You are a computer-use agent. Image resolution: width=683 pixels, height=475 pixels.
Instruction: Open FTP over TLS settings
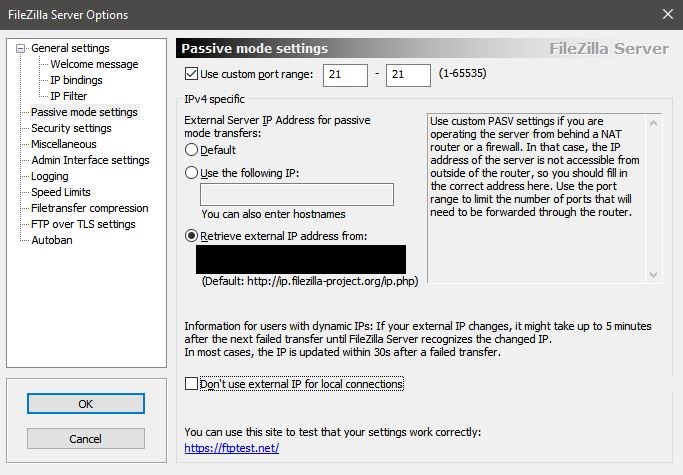(x=83, y=224)
